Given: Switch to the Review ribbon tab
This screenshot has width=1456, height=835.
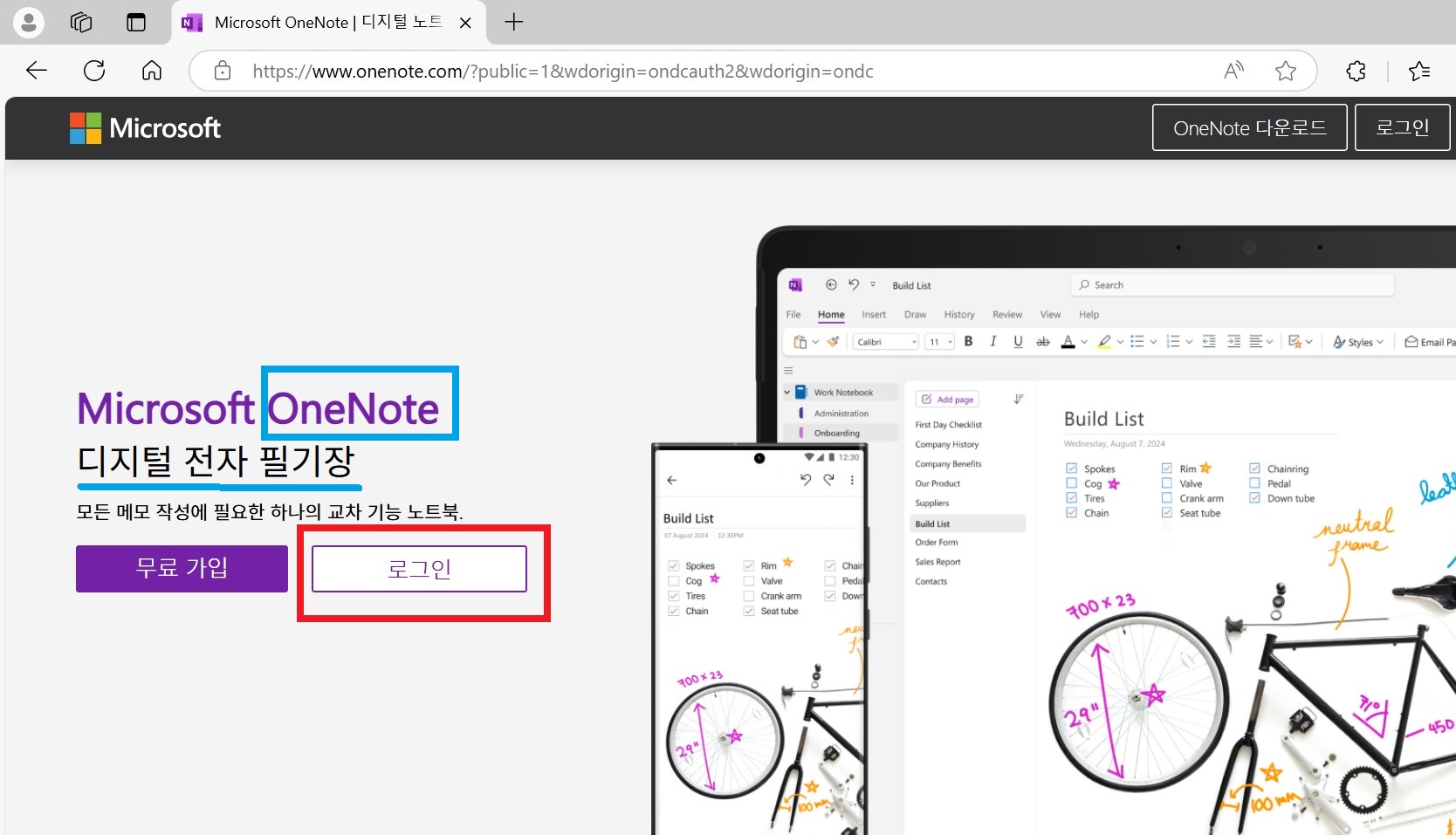Looking at the screenshot, I should pyautogui.click(x=1006, y=314).
